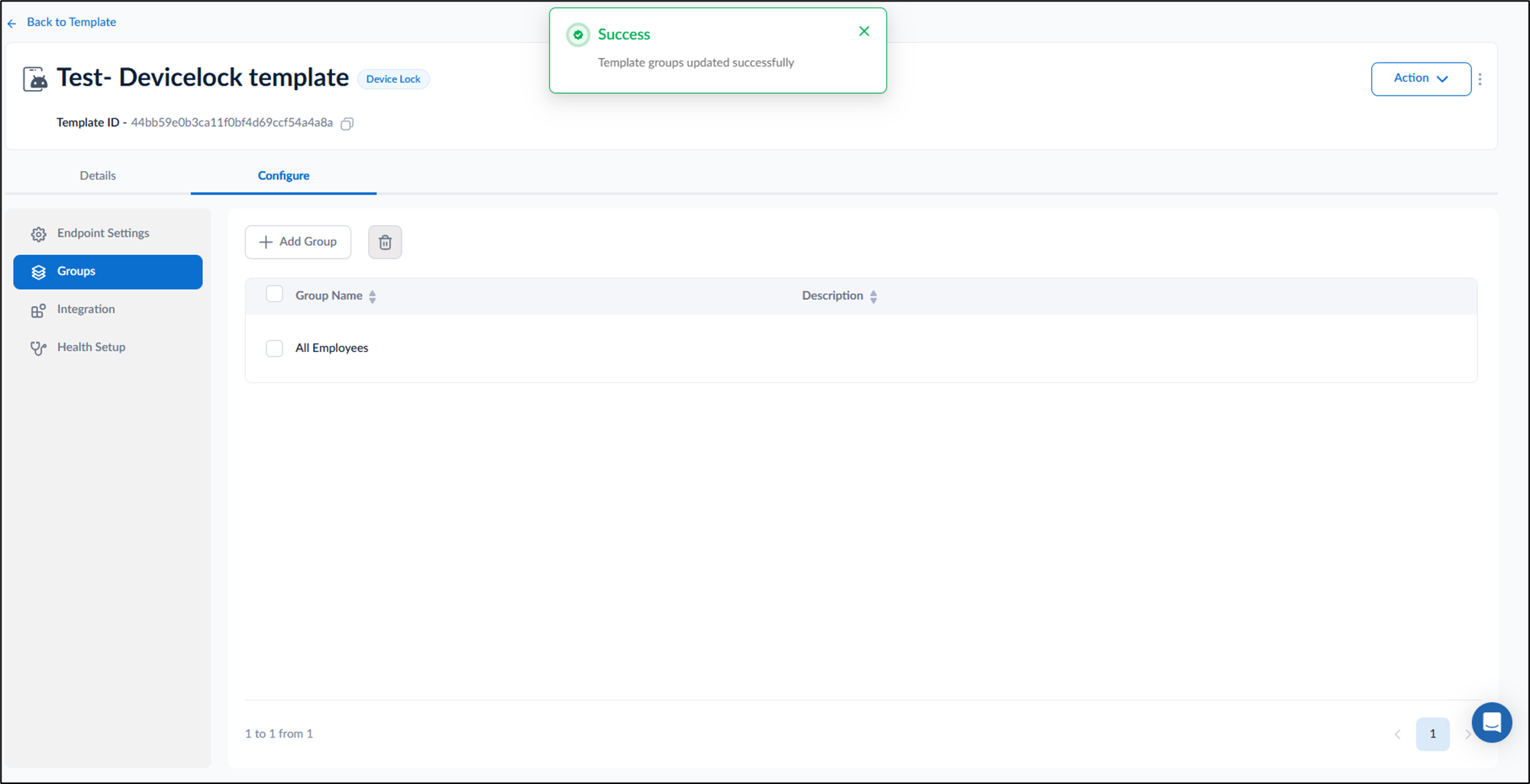
Task: Click the Android device template icon
Action: [x=35, y=79]
